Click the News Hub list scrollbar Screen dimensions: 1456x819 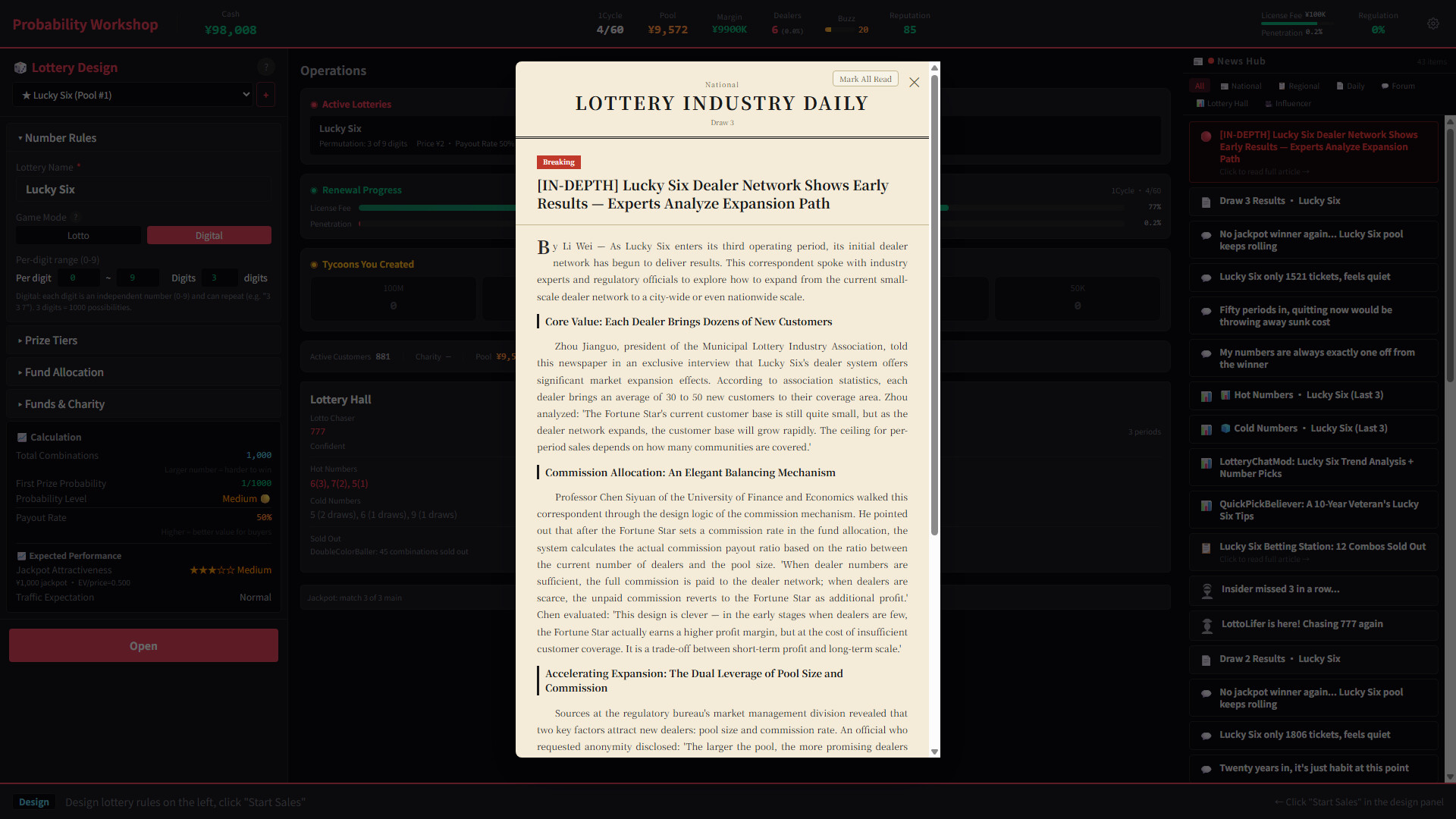click(x=1450, y=254)
